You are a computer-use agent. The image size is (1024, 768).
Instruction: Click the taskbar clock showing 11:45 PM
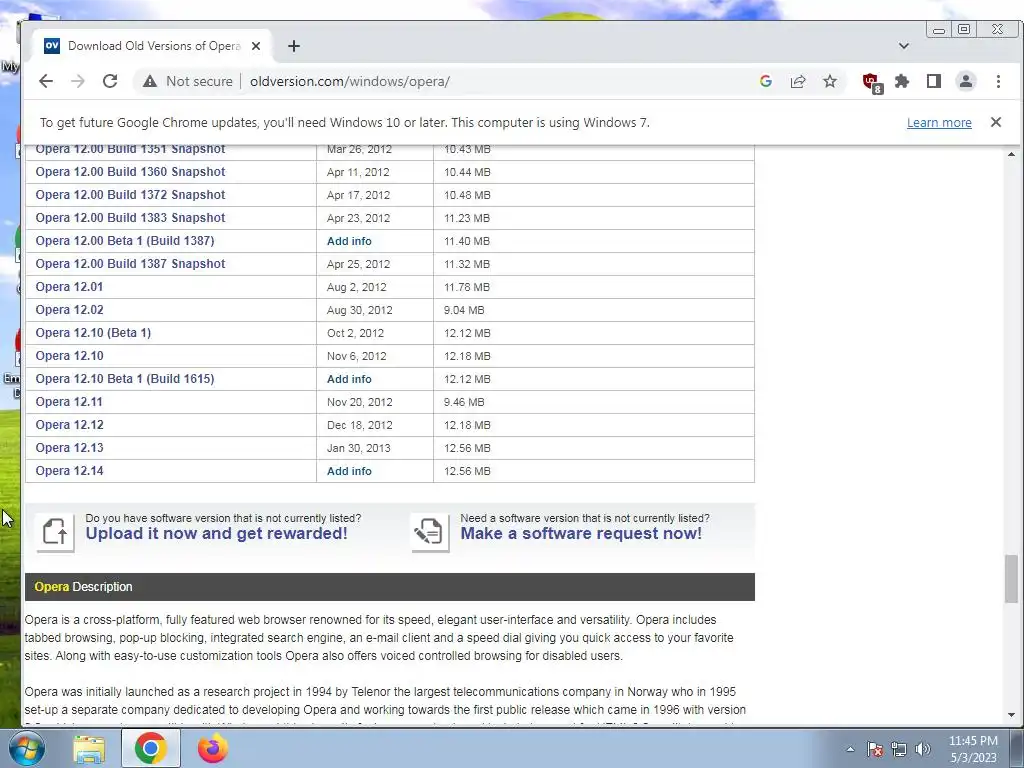click(973, 749)
